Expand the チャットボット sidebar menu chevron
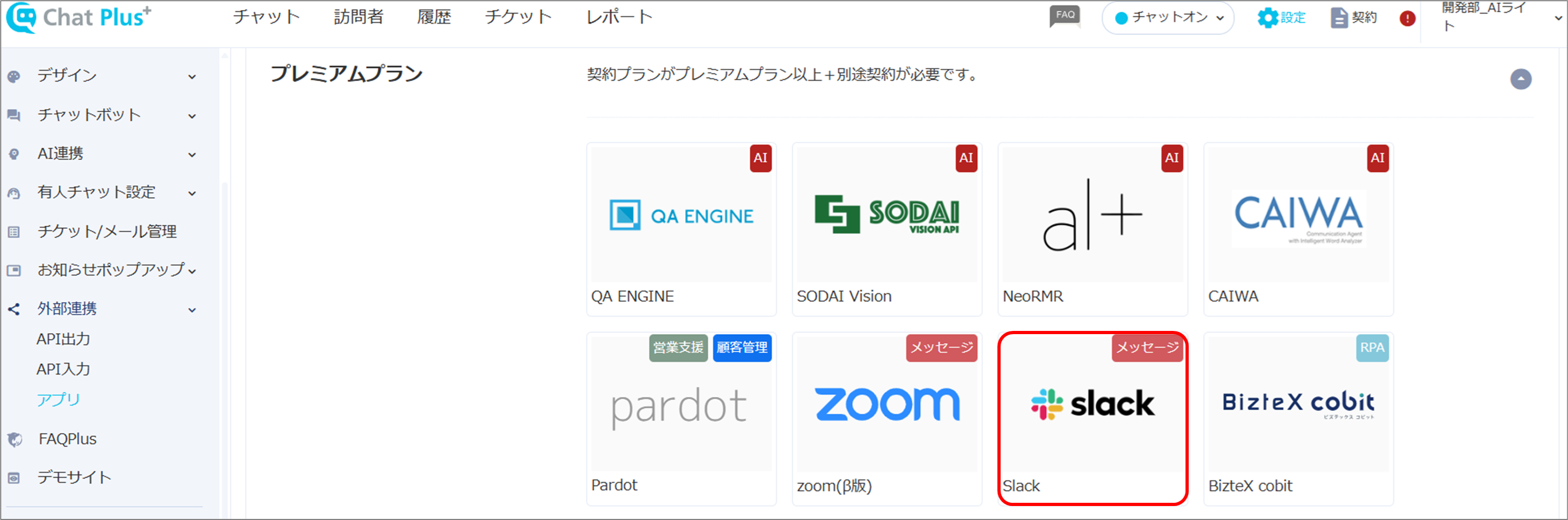Screen dimensions: 1568x520 [192, 115]
